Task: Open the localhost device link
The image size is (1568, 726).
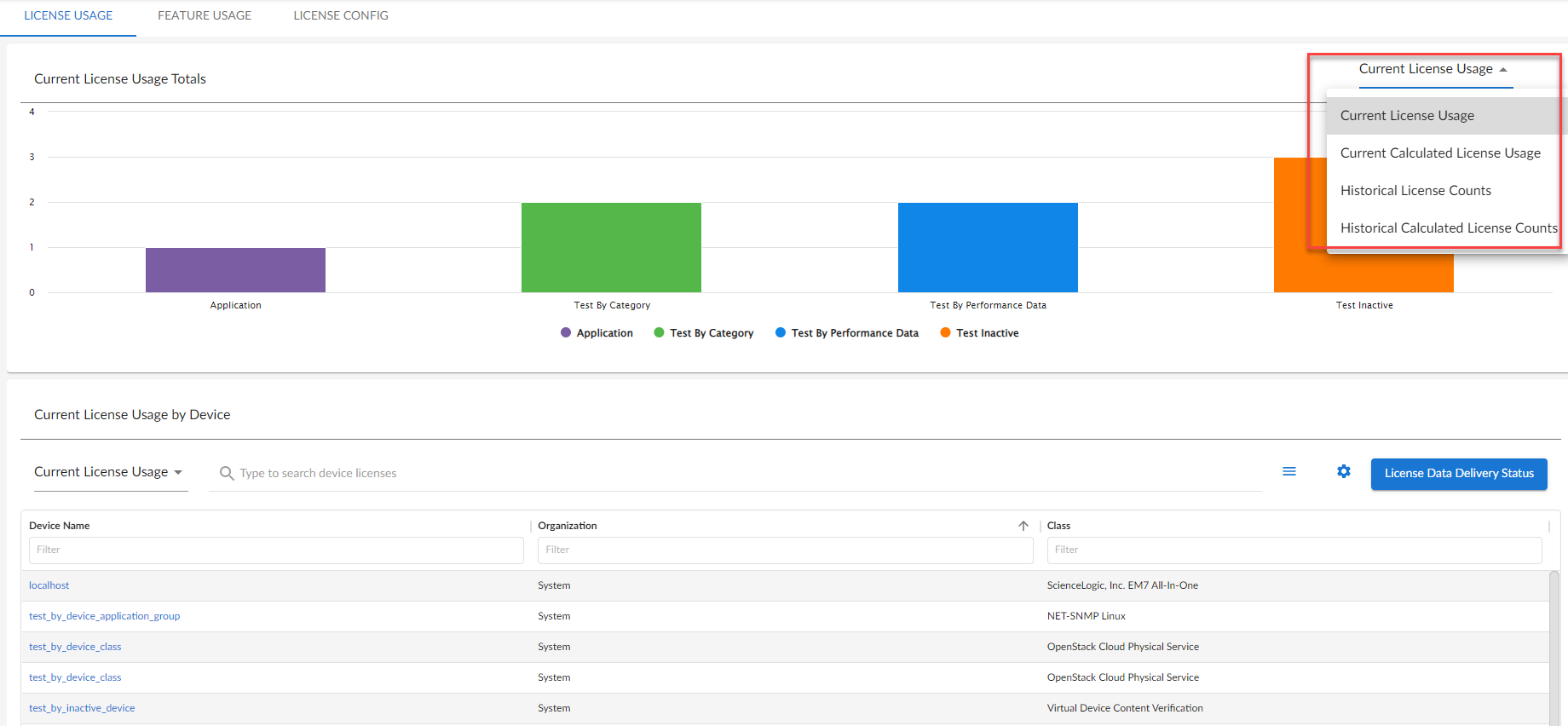Action: tap(49, 585)
